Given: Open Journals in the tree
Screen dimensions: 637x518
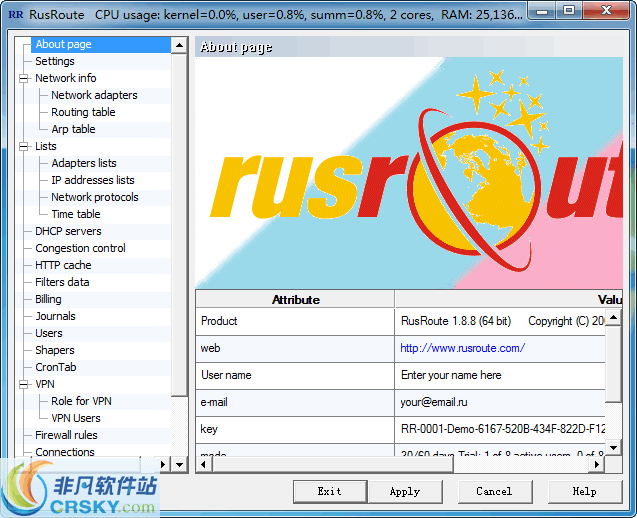Looking at the screenshot, I should coord(55,316).
